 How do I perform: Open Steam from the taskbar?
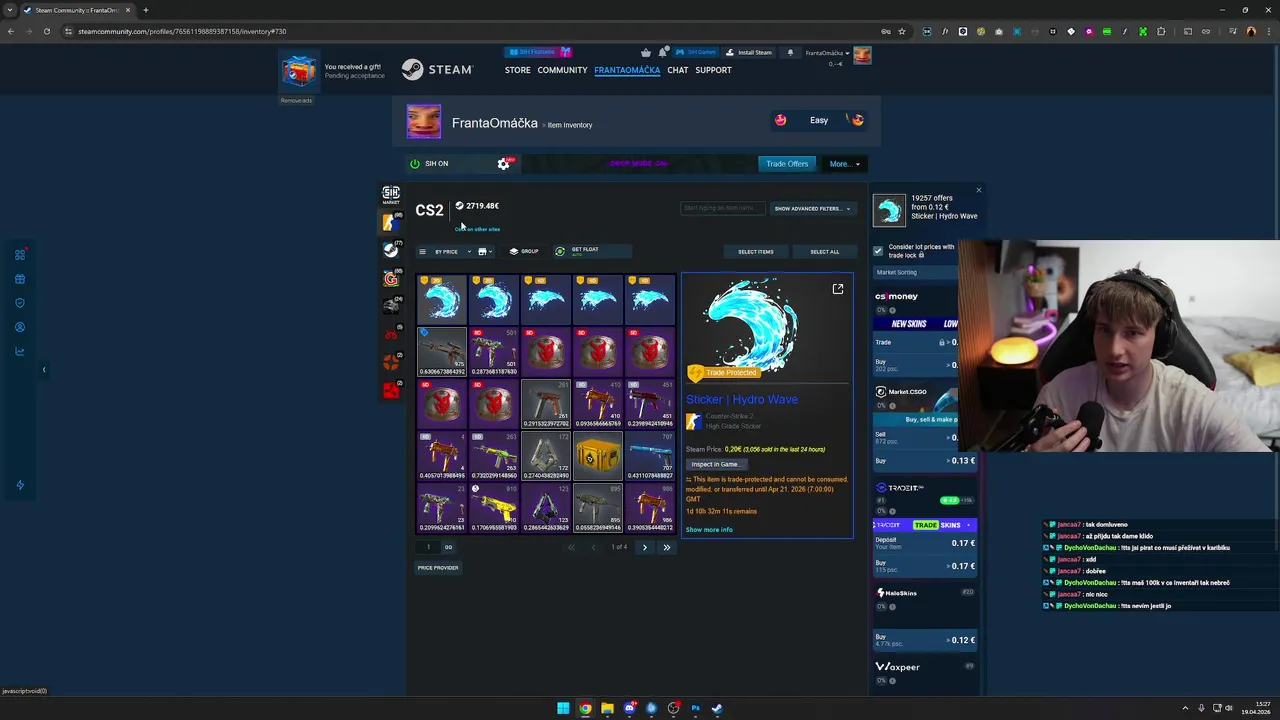pyautogui.click(x=717, y=708)
